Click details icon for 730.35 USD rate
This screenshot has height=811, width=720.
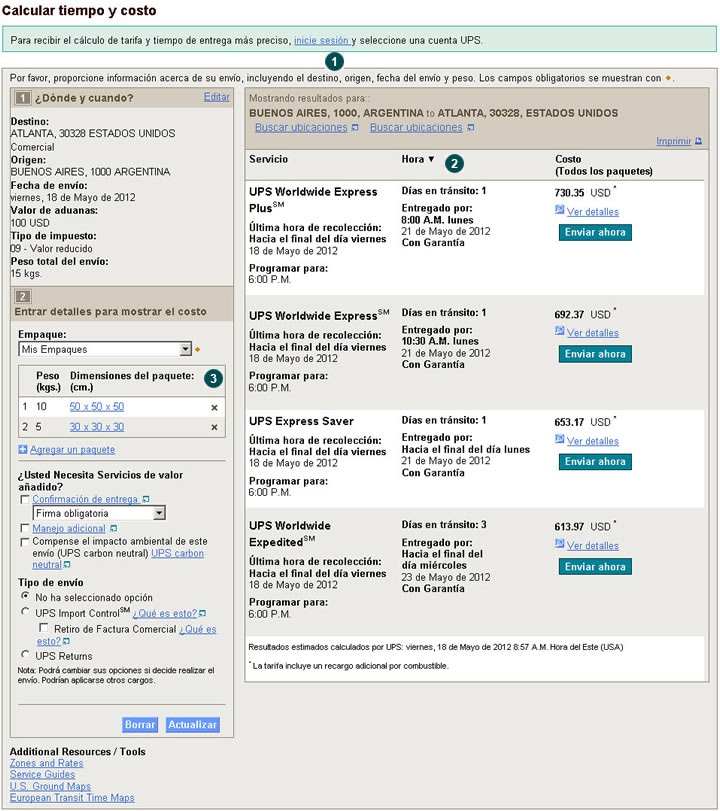click(x=559, y=211)
